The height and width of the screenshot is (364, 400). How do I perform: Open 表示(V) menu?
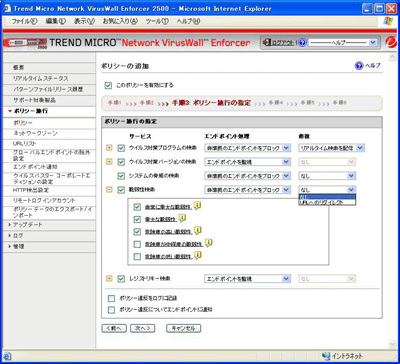click(84, 21)
